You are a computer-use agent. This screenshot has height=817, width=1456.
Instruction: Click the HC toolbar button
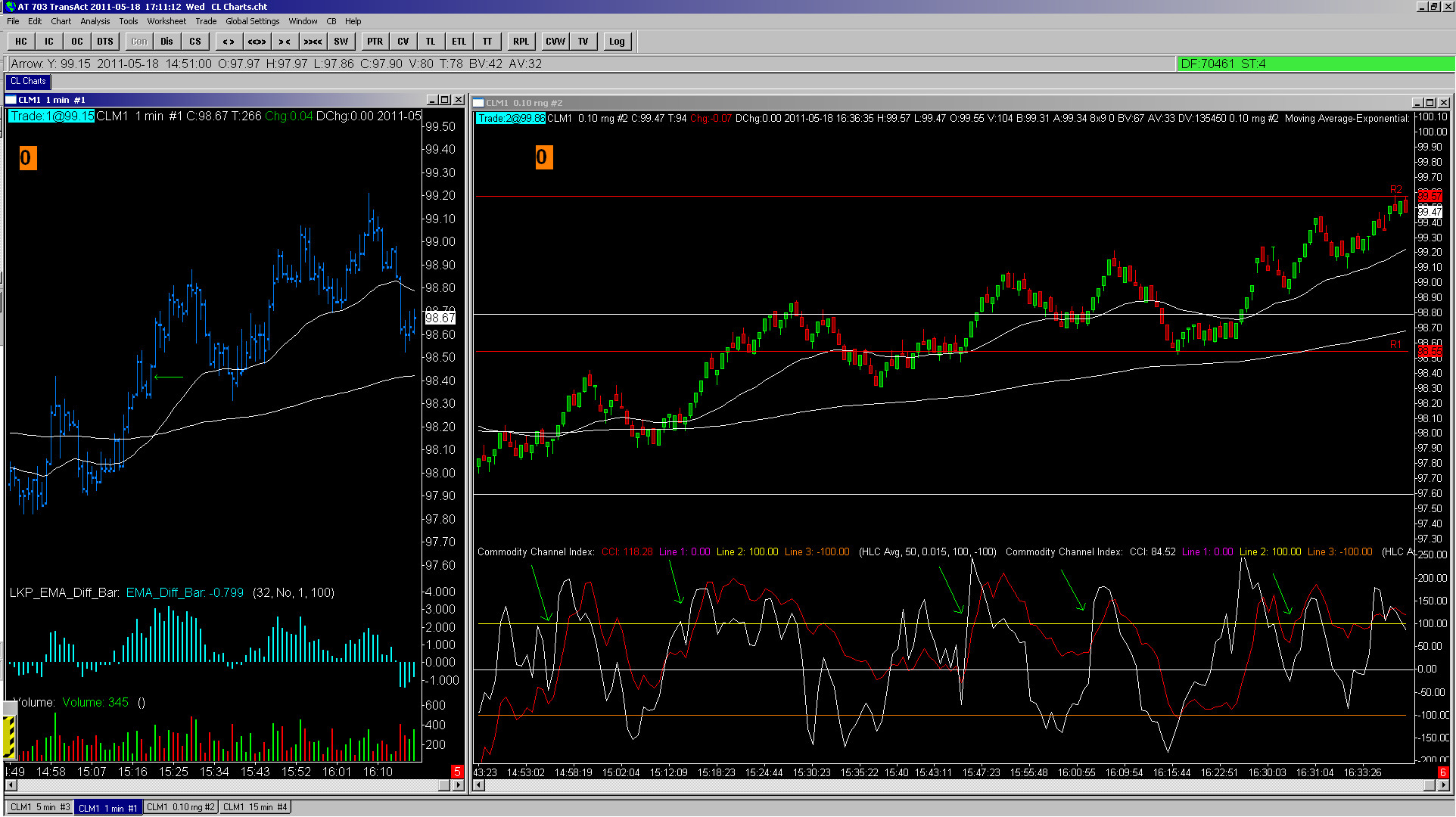(x=21, y=42)
